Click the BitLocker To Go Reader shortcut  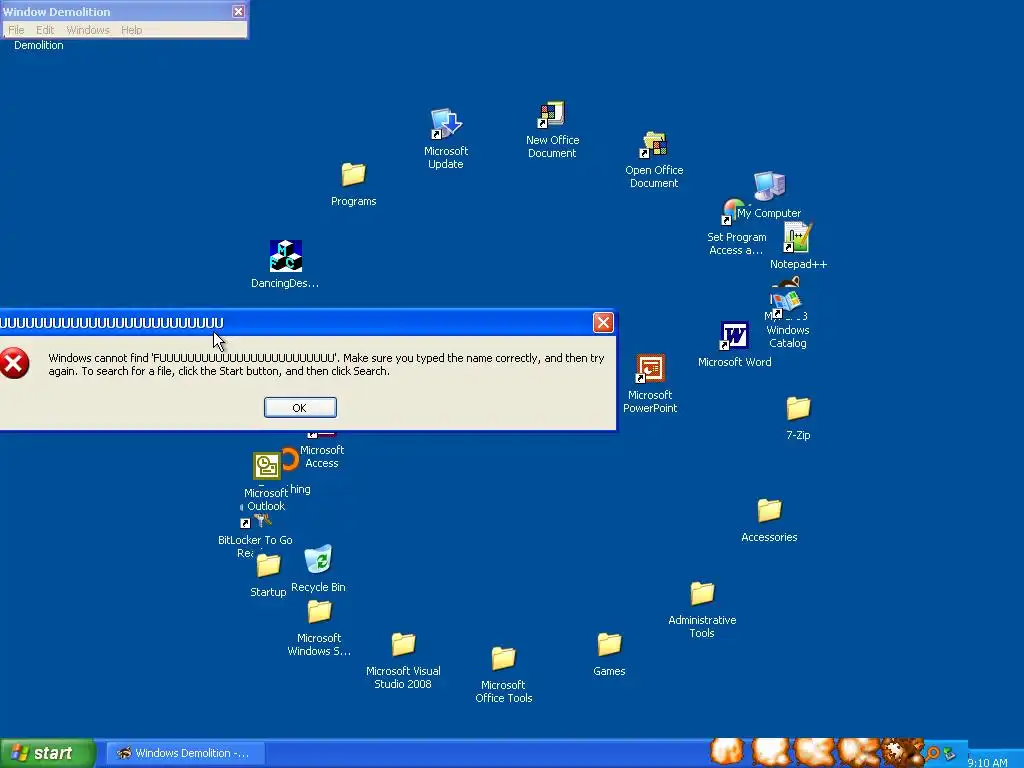click(255, 522)
